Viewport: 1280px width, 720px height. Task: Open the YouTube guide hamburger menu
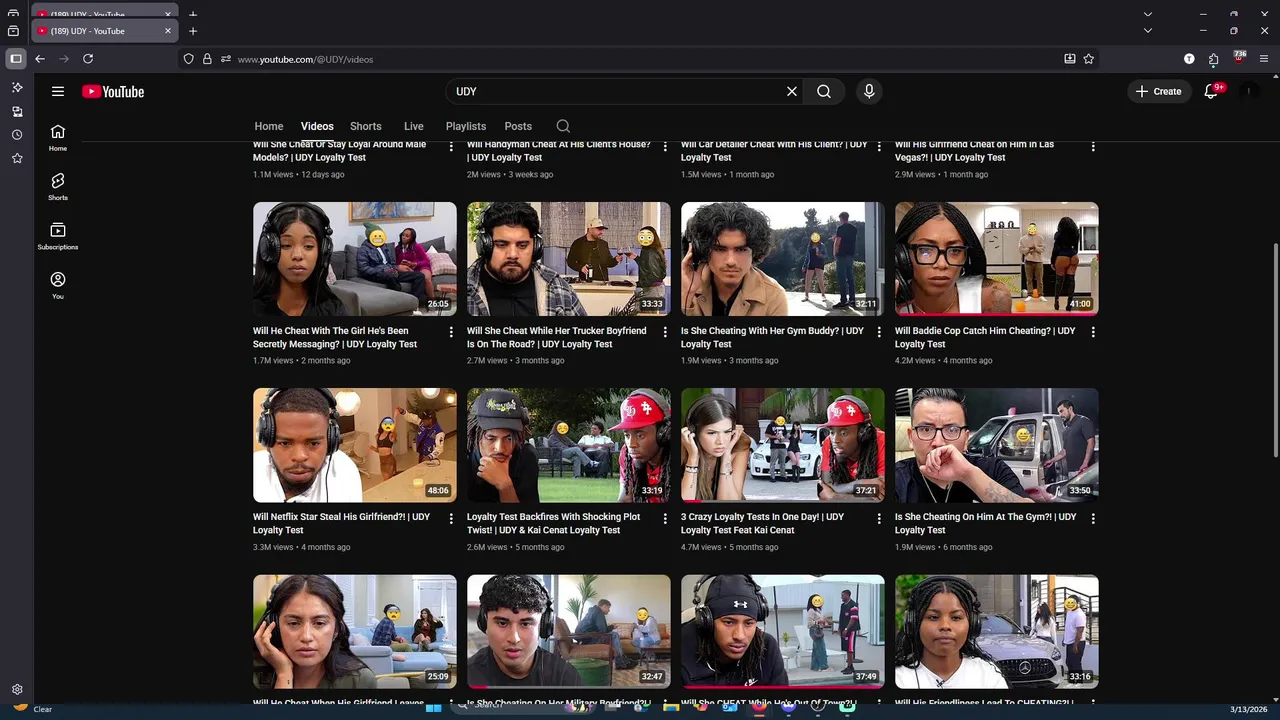[x=58, y=91]
